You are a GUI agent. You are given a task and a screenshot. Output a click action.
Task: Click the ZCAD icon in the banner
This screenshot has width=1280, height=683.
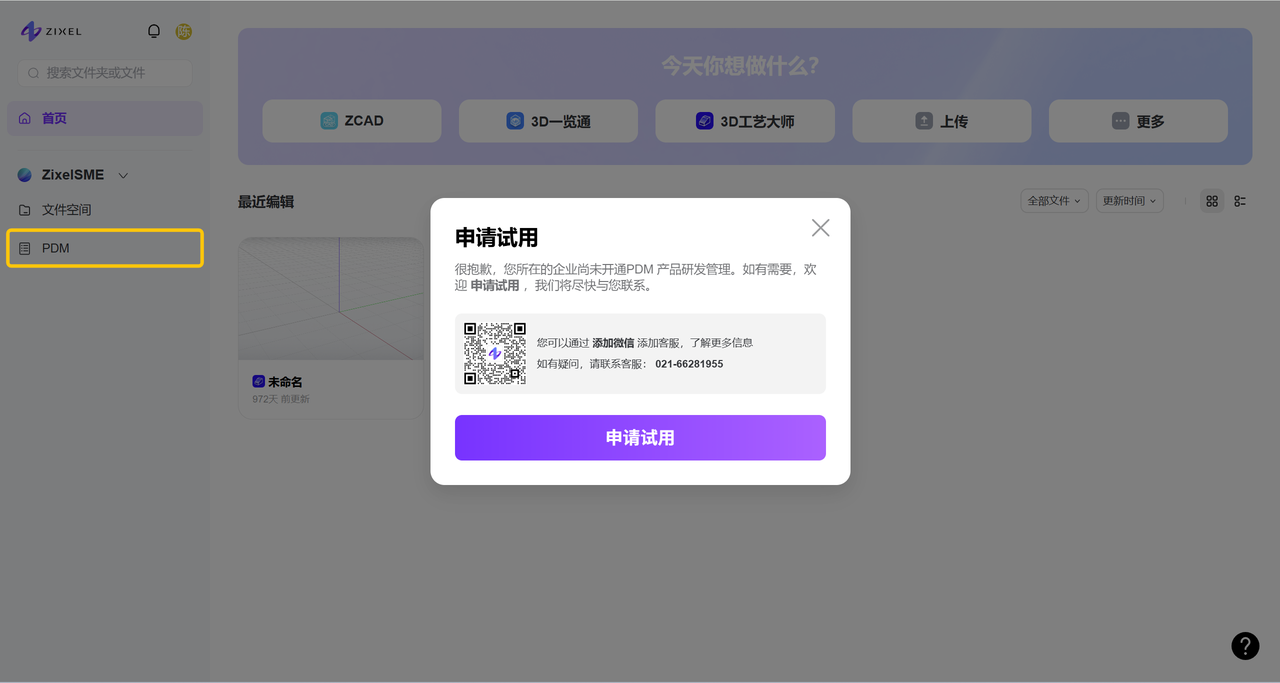tap(329, 121)
